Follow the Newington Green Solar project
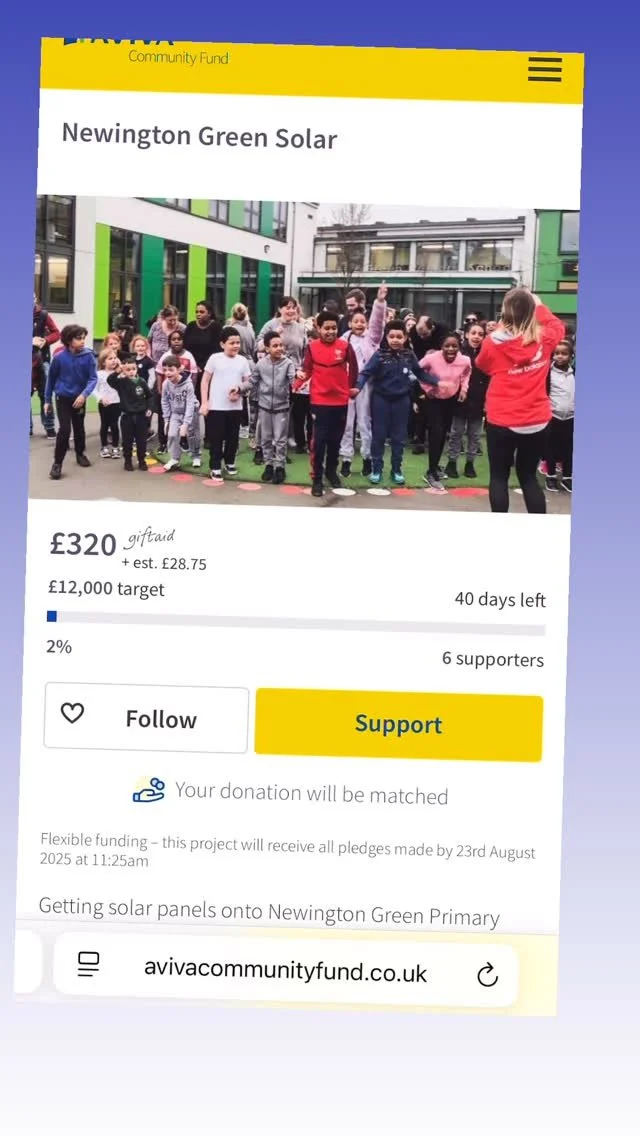The image size is (640, 1136). (146, 717)
